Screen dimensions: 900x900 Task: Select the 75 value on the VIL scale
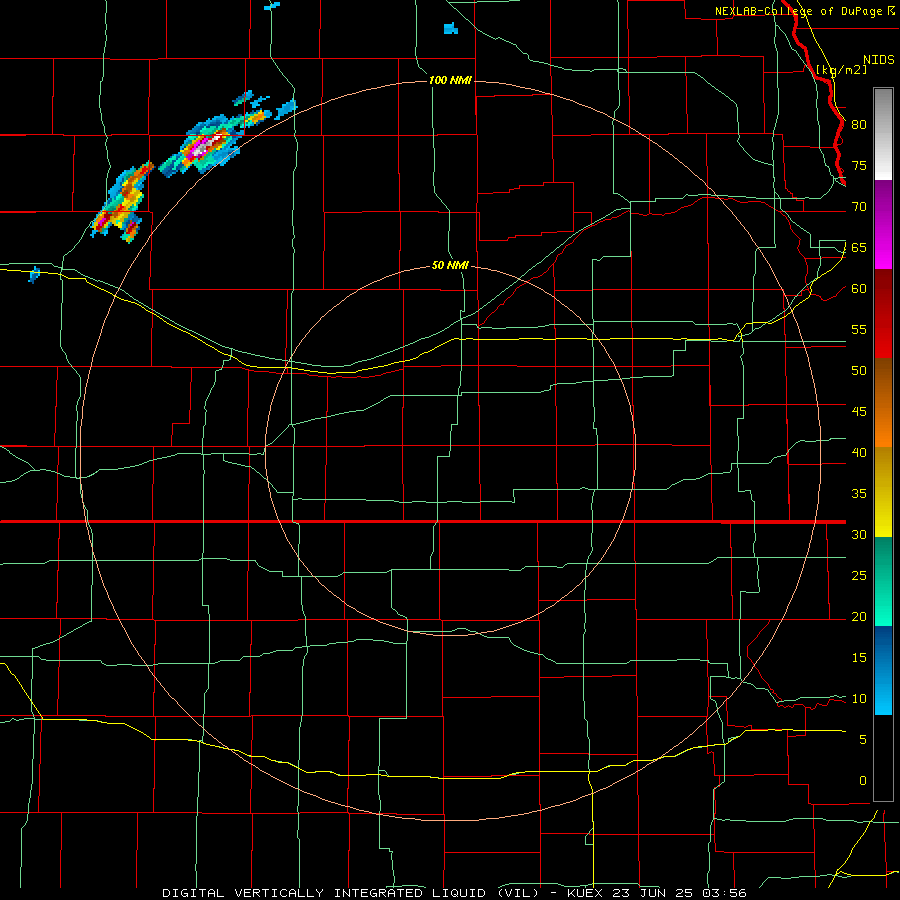pyautogui.click(x=859, y=165)
